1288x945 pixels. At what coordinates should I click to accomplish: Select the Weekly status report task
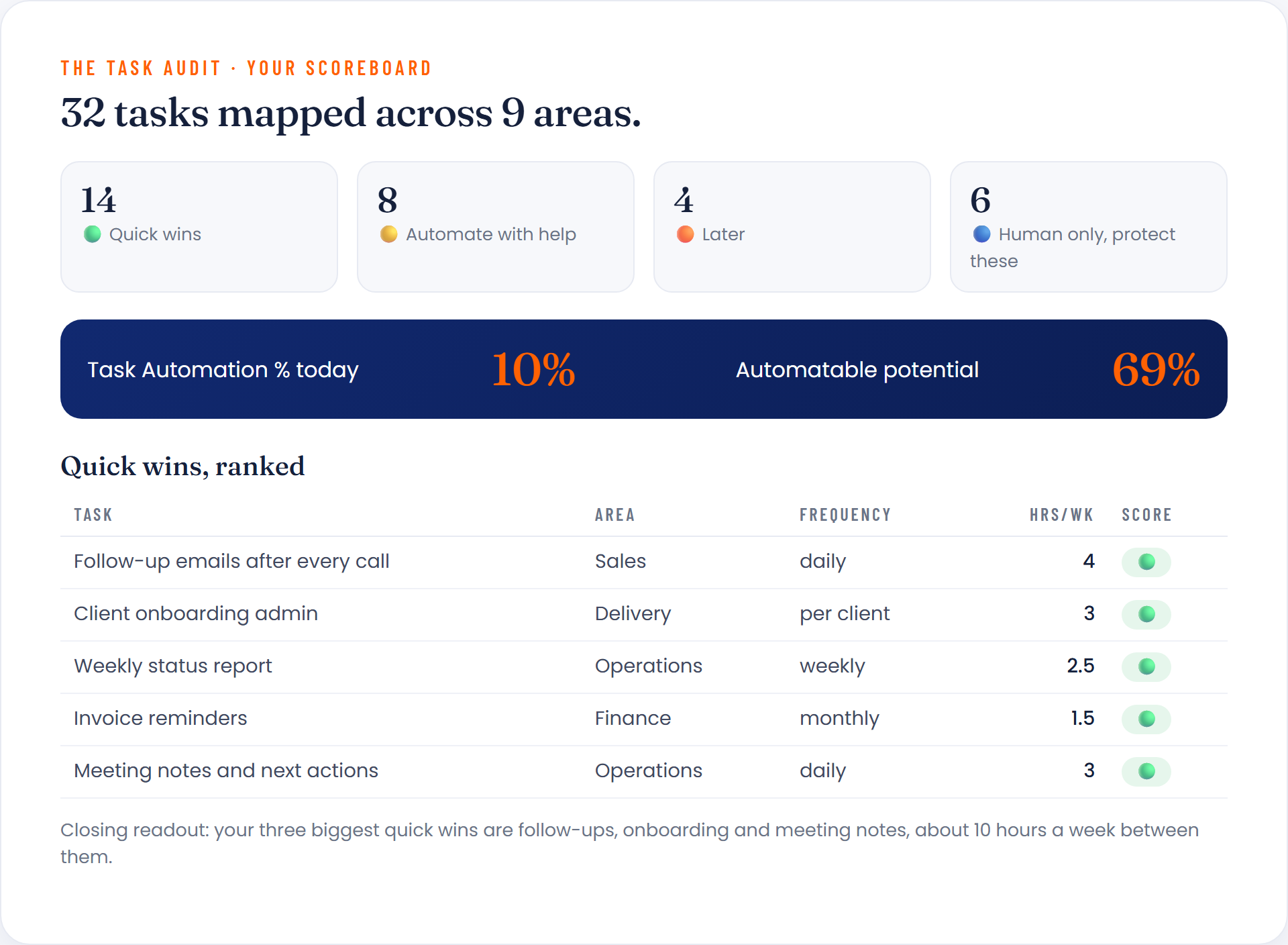[173, 666]
